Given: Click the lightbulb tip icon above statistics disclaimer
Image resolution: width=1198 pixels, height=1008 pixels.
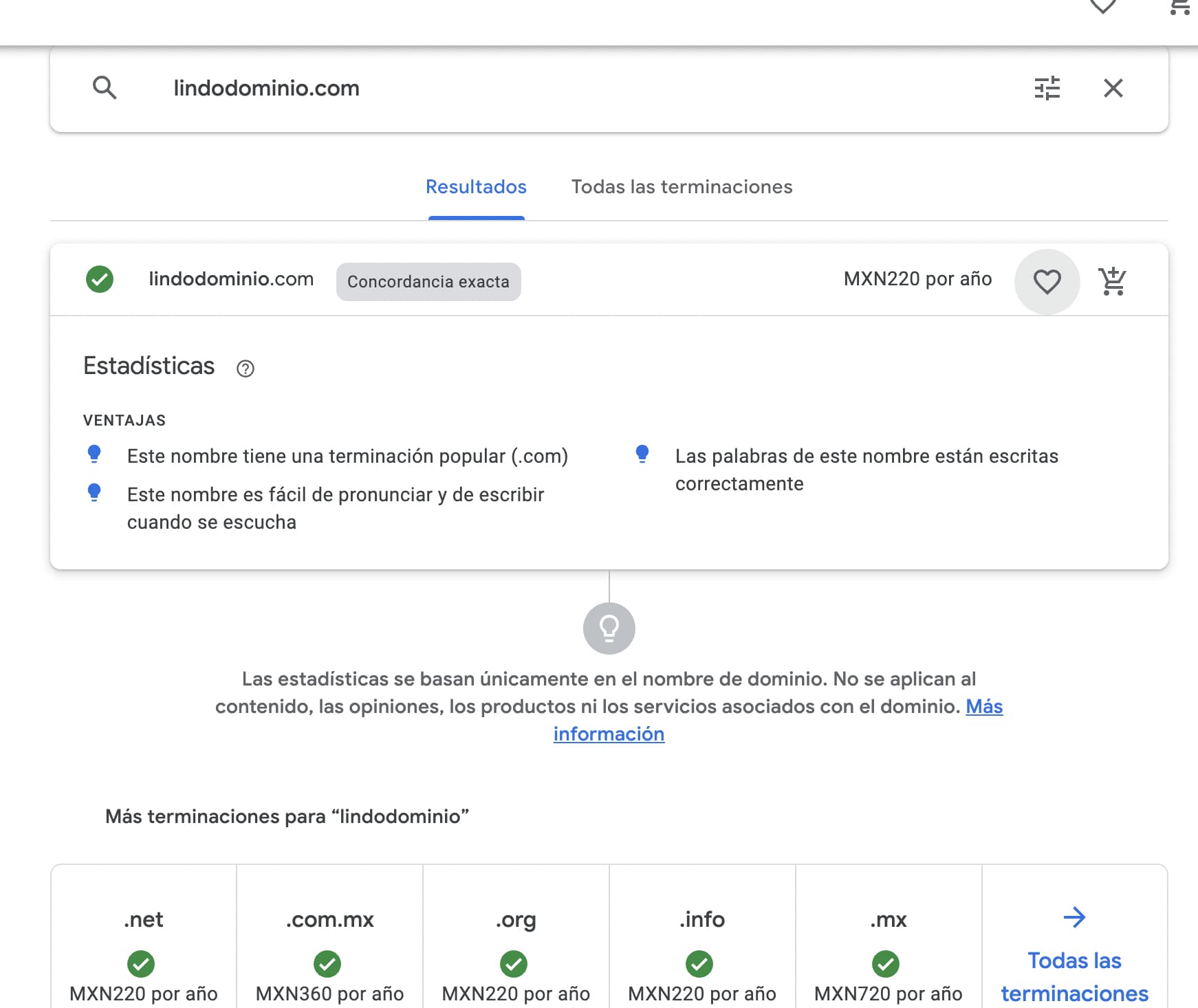Looking at the screenshot, I should point(608,628).
